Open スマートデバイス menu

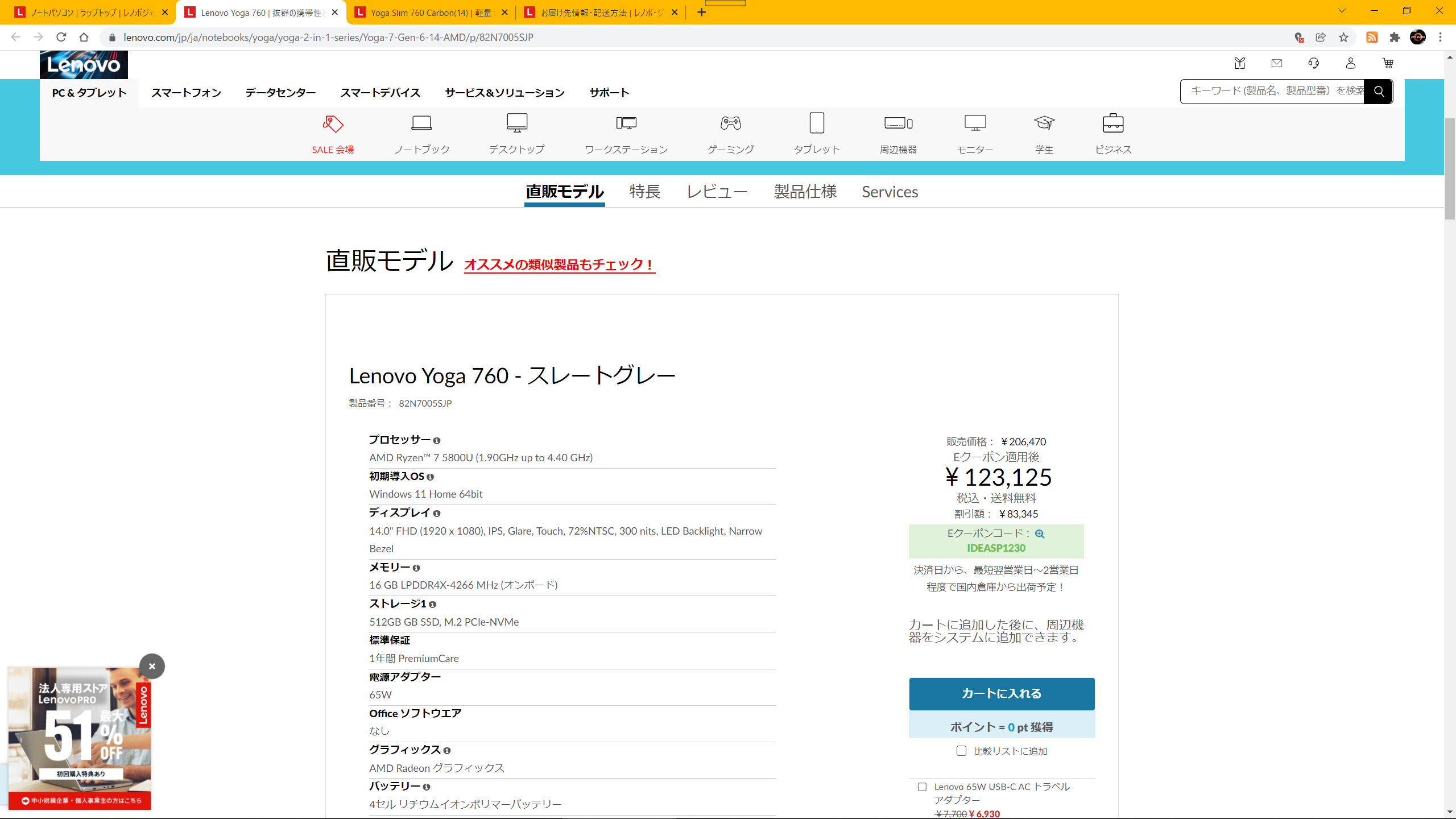[380, 93]
